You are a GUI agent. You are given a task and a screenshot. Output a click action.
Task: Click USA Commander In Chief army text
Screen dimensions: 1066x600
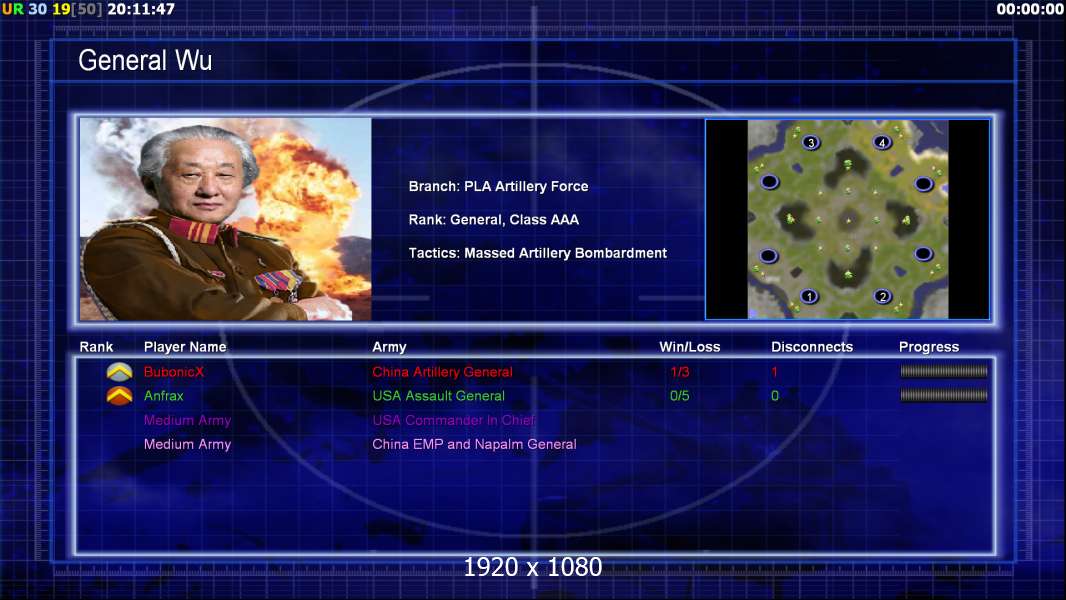click(x=453, y=420)
